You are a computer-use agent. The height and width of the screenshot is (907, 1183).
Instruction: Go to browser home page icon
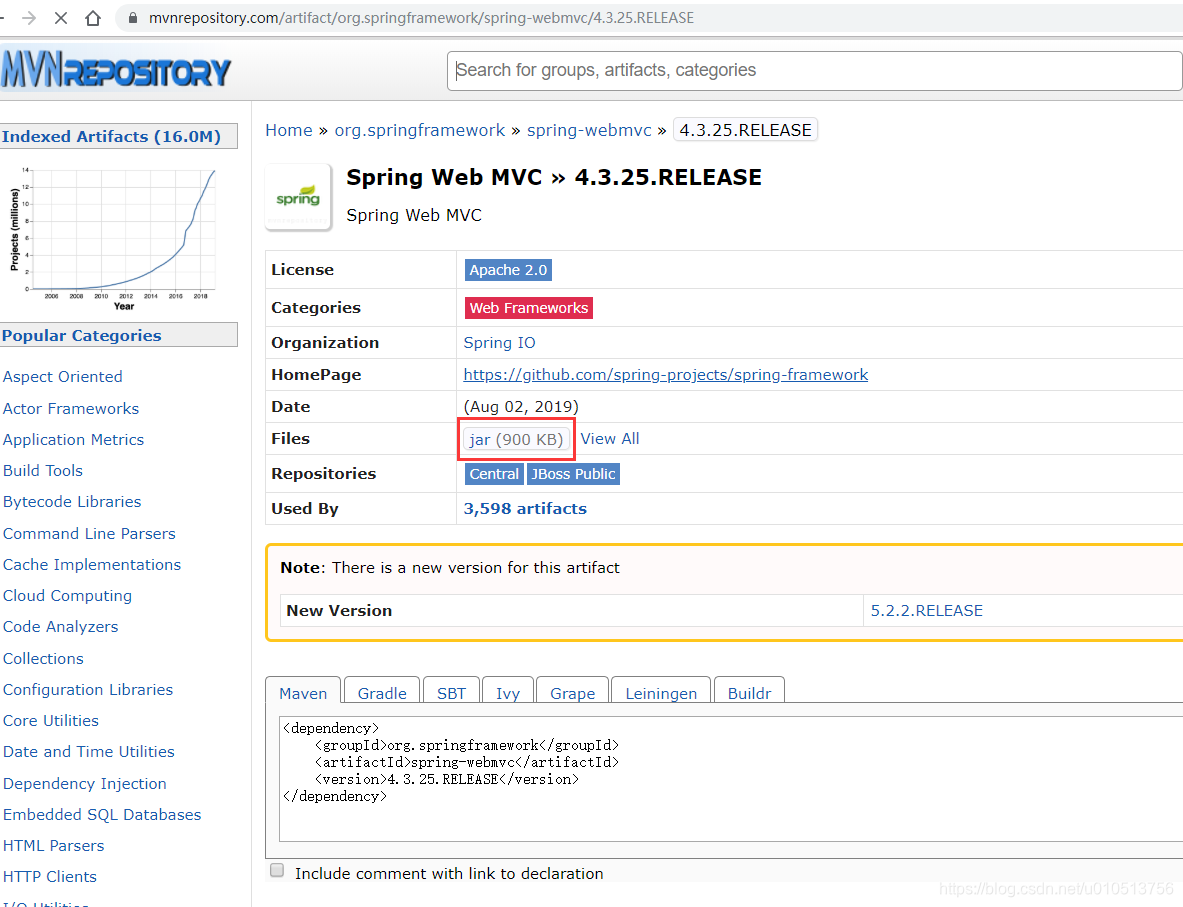pos(93,18)
